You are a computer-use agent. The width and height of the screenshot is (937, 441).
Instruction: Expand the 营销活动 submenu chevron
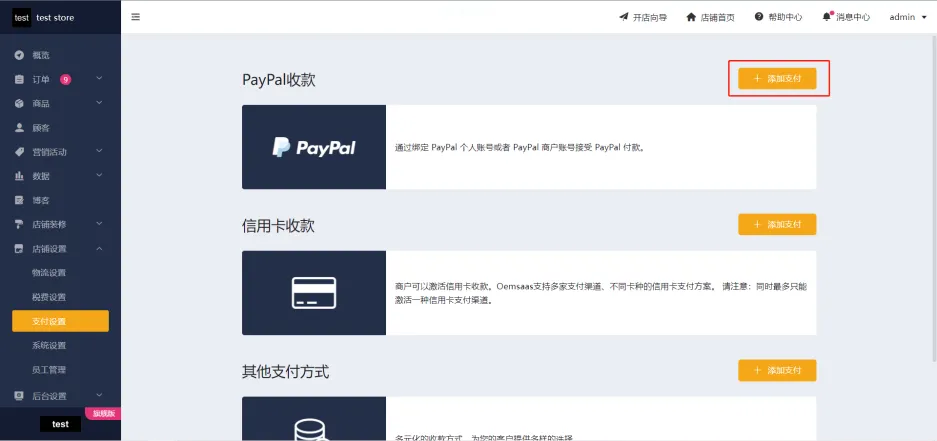click(99, 151)
